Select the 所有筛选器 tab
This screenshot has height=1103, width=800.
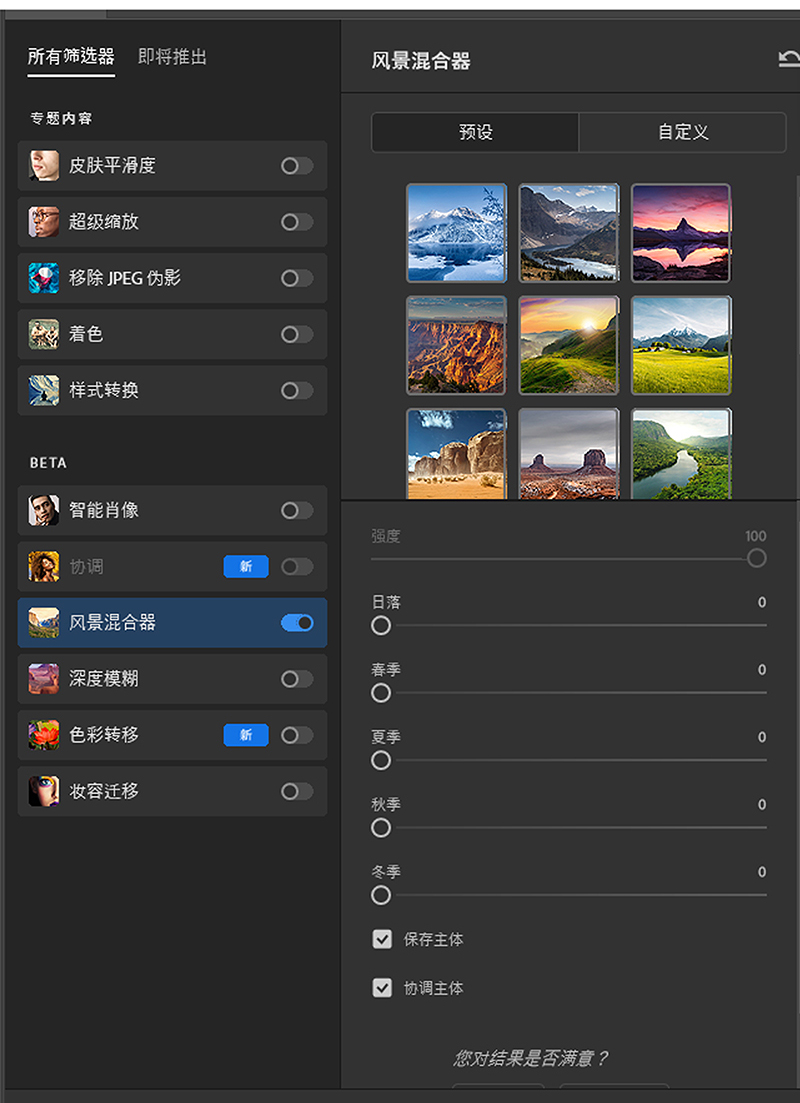(x=71, y=57)
